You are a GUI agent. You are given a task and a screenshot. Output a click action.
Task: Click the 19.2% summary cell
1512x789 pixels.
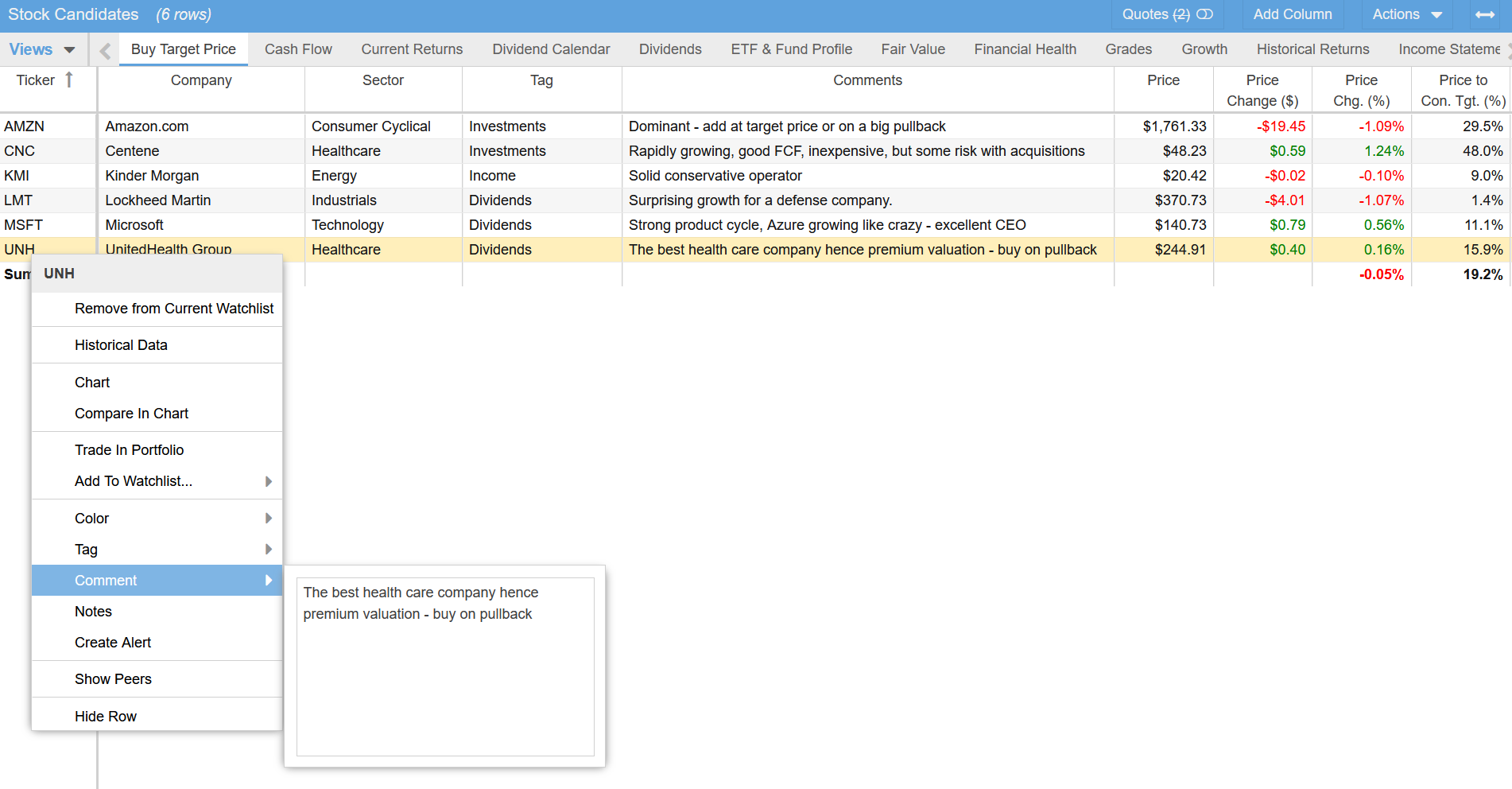click(1462, 274)
